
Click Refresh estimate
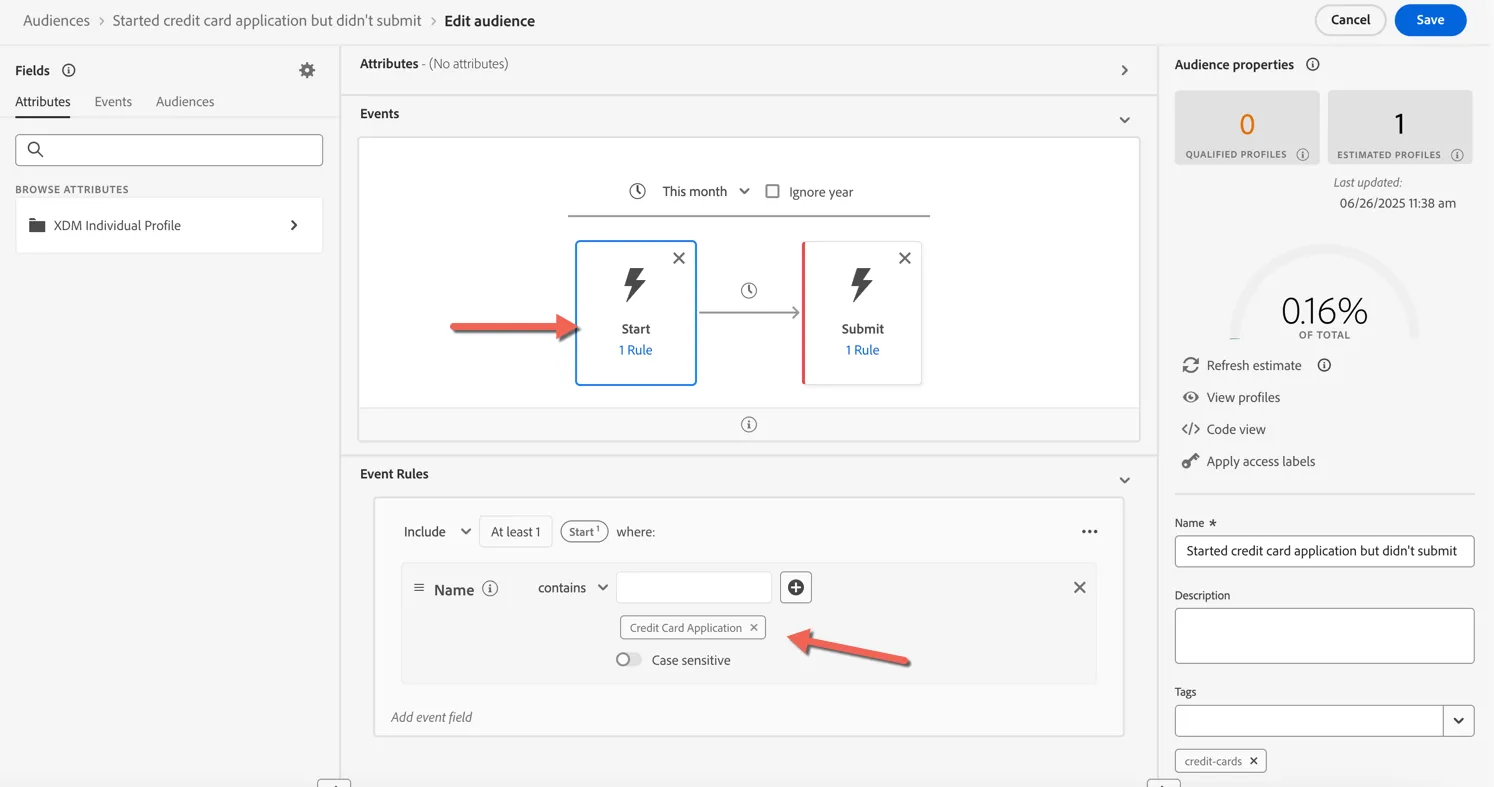click(1253, 365)
